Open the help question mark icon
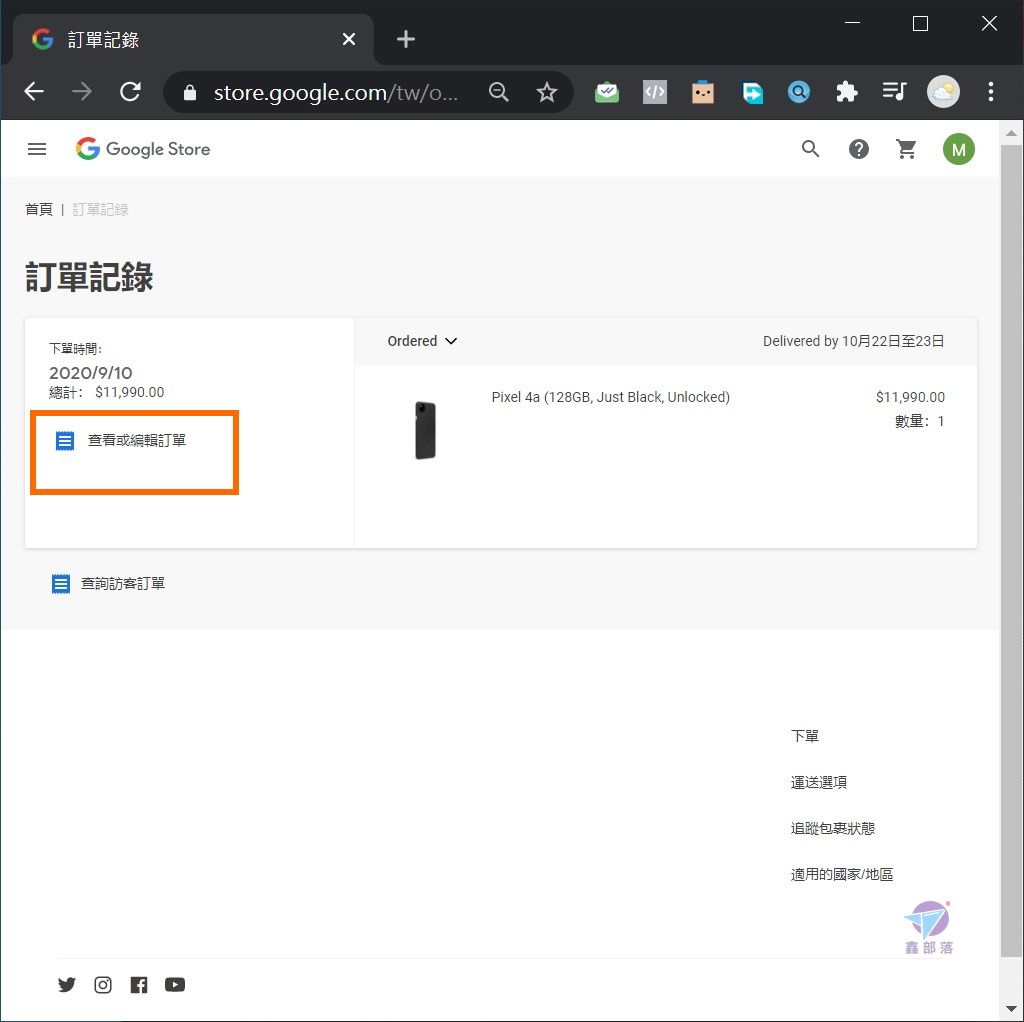The height and width of the screenshot is (1022, 1024). pos(858,149)
